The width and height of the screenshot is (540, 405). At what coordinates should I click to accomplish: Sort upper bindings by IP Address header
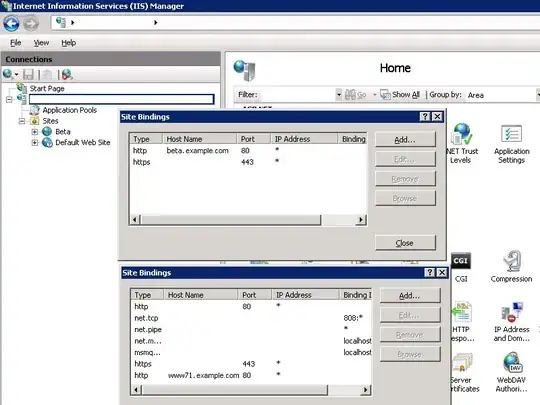304,139
